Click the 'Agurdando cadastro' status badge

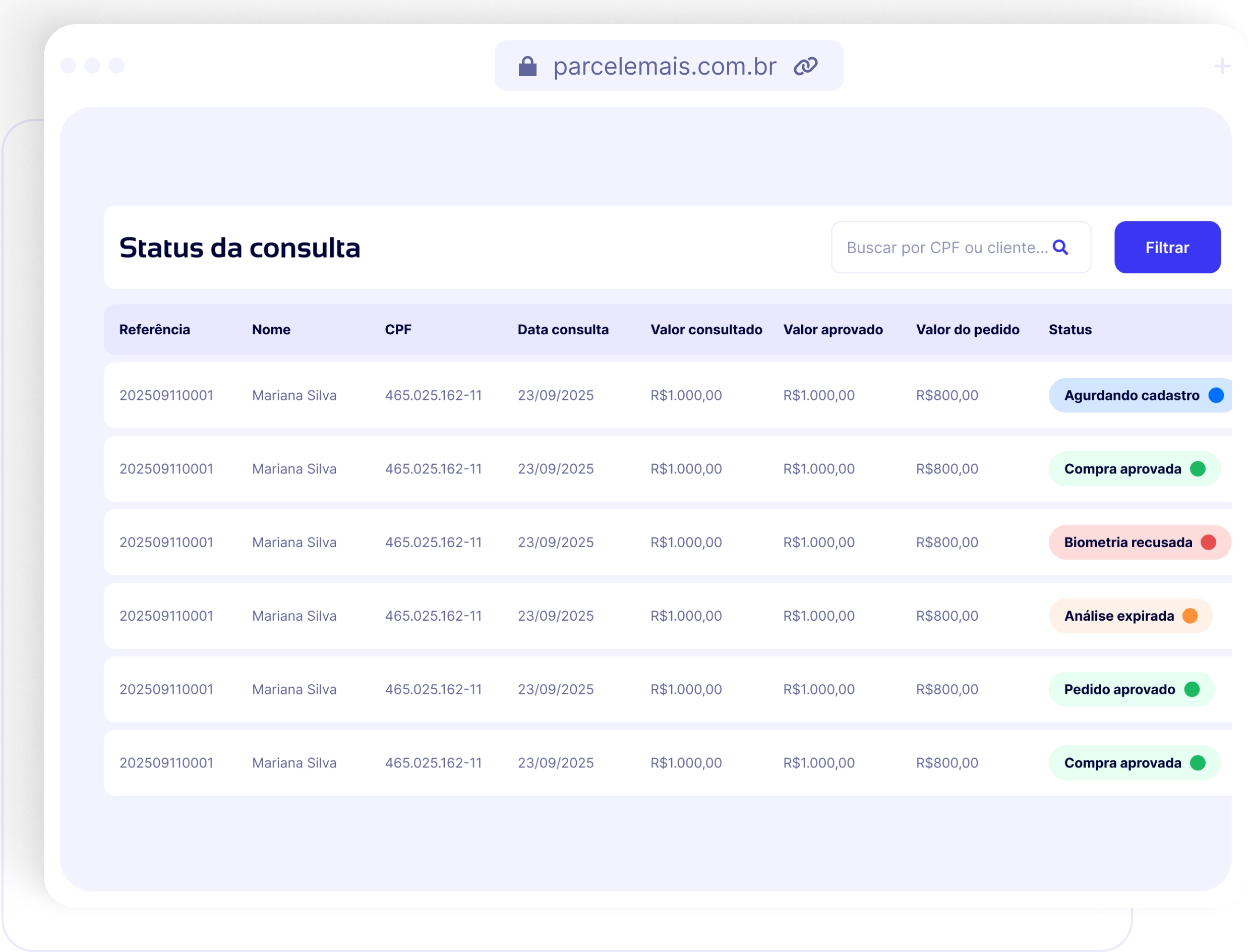coord(1140,395)
